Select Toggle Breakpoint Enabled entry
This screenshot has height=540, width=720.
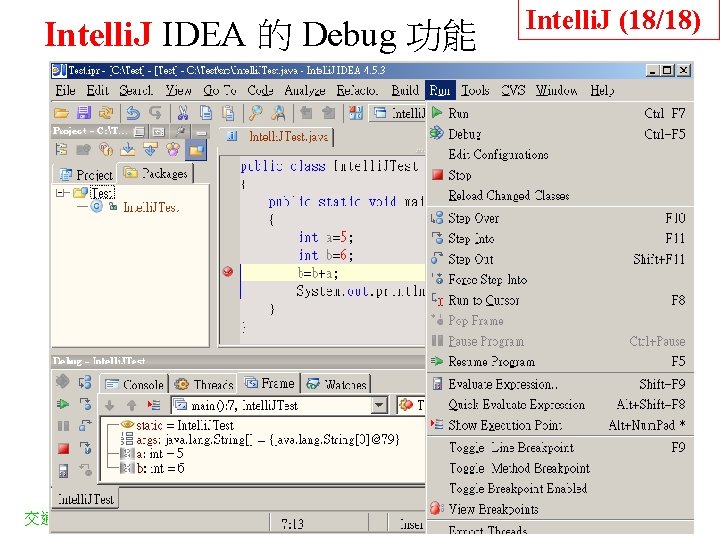click(559, 489)
